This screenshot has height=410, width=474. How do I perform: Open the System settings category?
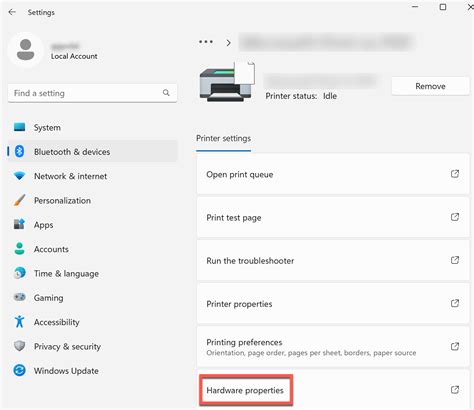coord(92,127)
